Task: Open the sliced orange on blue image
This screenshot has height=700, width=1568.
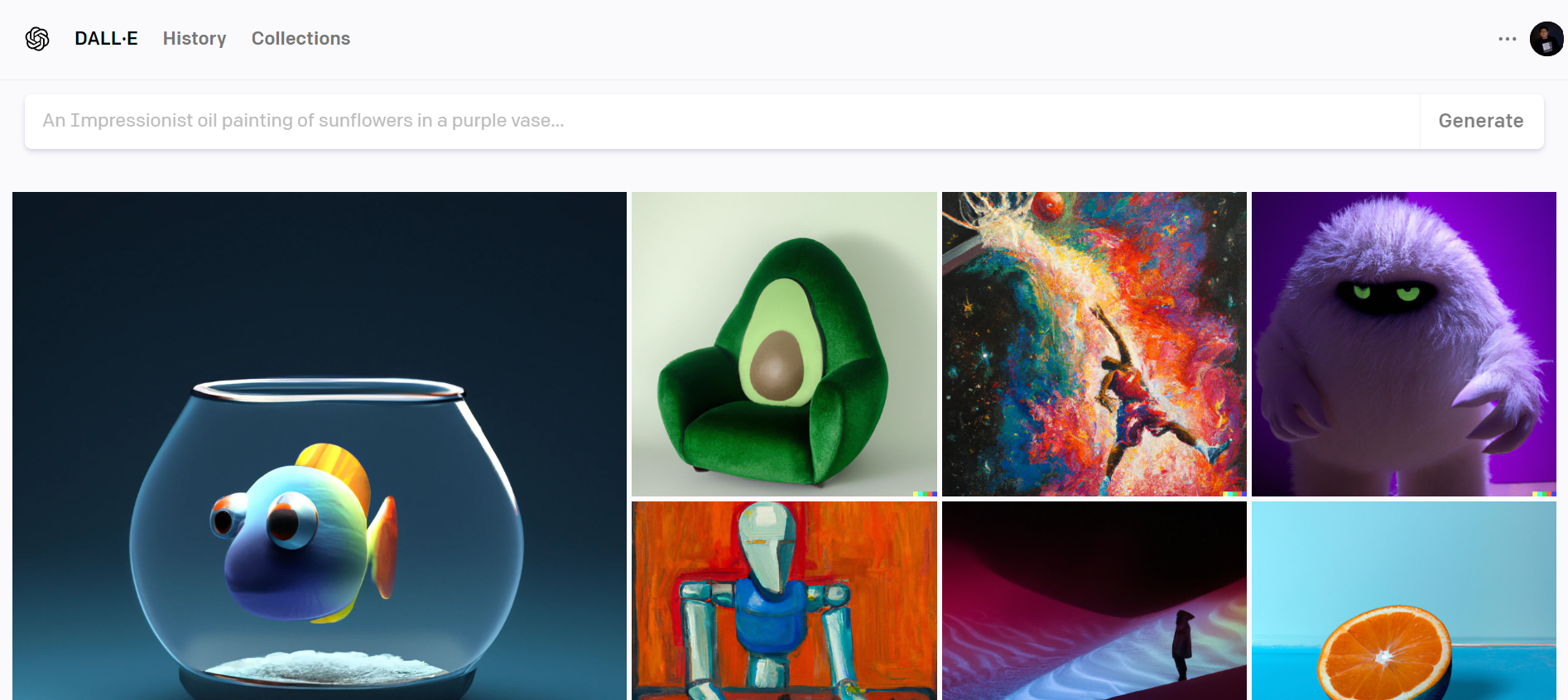Action: pyautogui.click(x=1404, y=601)
